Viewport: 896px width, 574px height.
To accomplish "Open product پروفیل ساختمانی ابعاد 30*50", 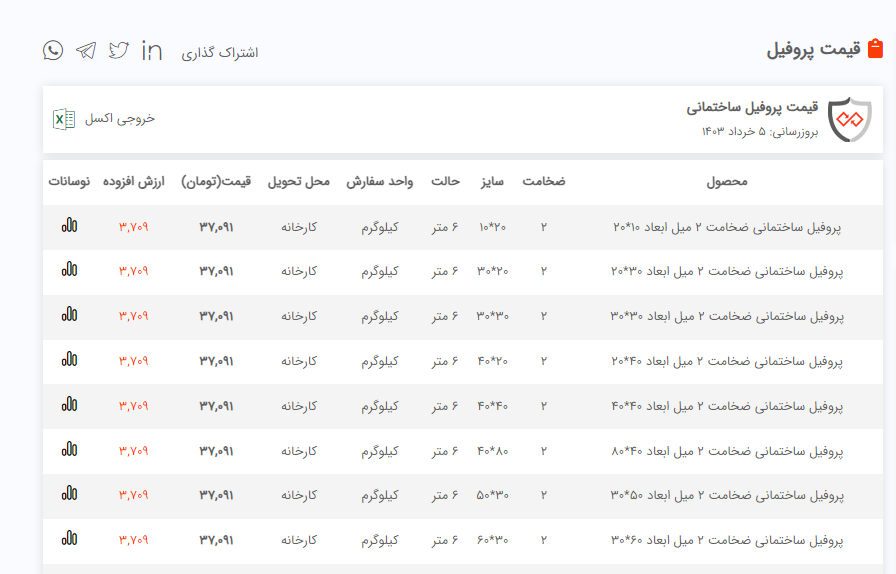I will point(727,496).
